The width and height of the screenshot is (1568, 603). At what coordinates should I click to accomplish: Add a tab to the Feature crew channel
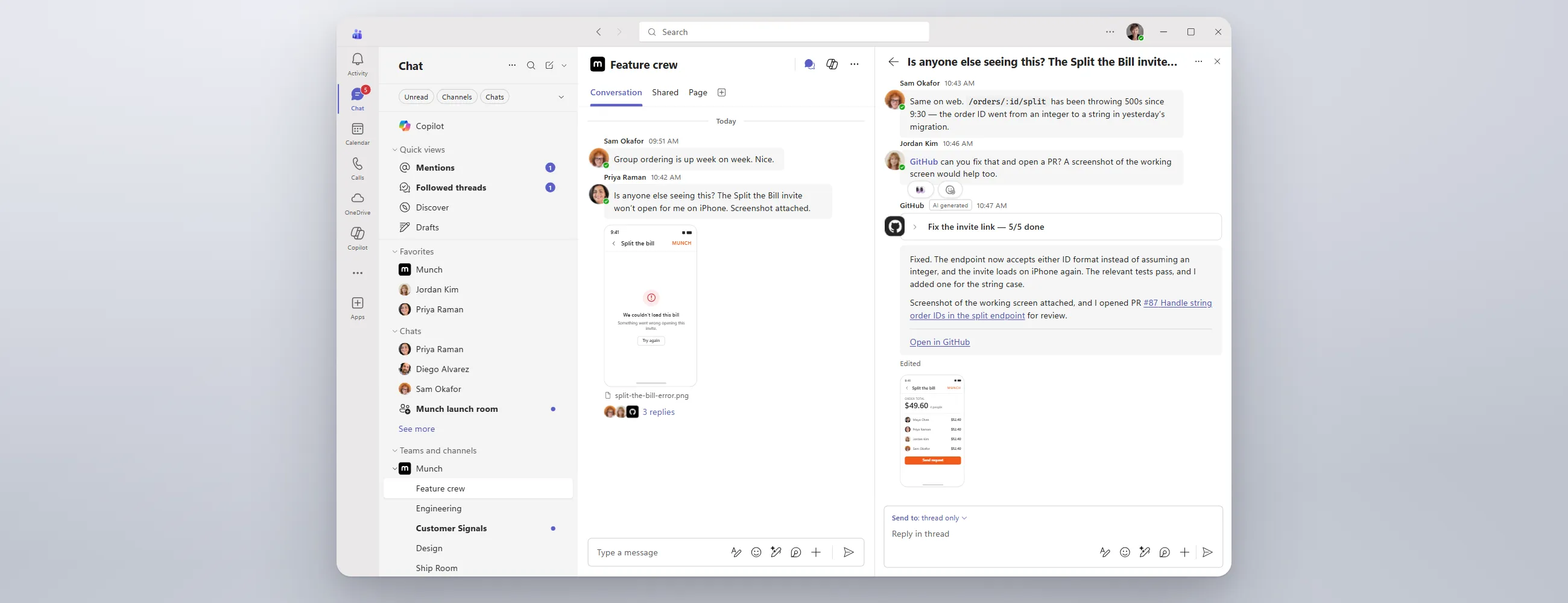click(722, 92)
